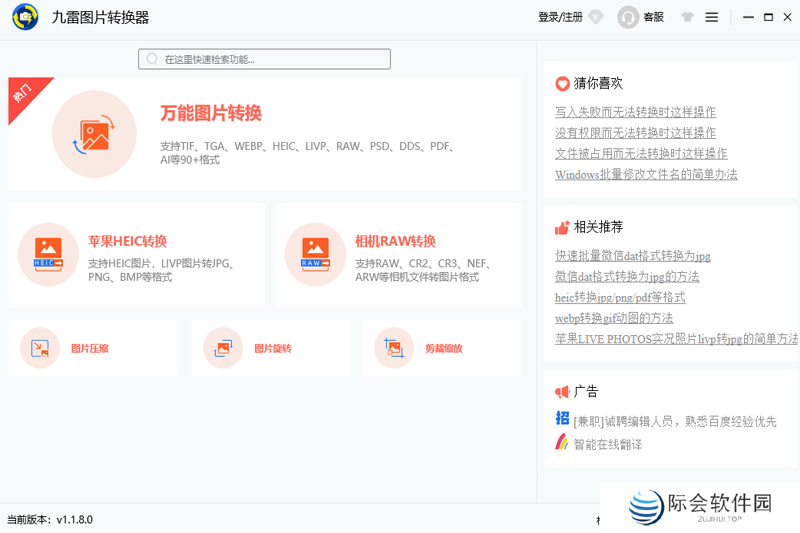
Task: Click the skin (T-shirt) icon in title bar
Action: (x=687, y=17)
